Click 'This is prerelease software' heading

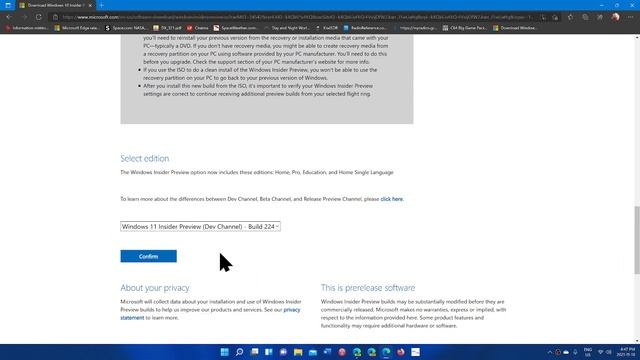[x=368, y=288]
